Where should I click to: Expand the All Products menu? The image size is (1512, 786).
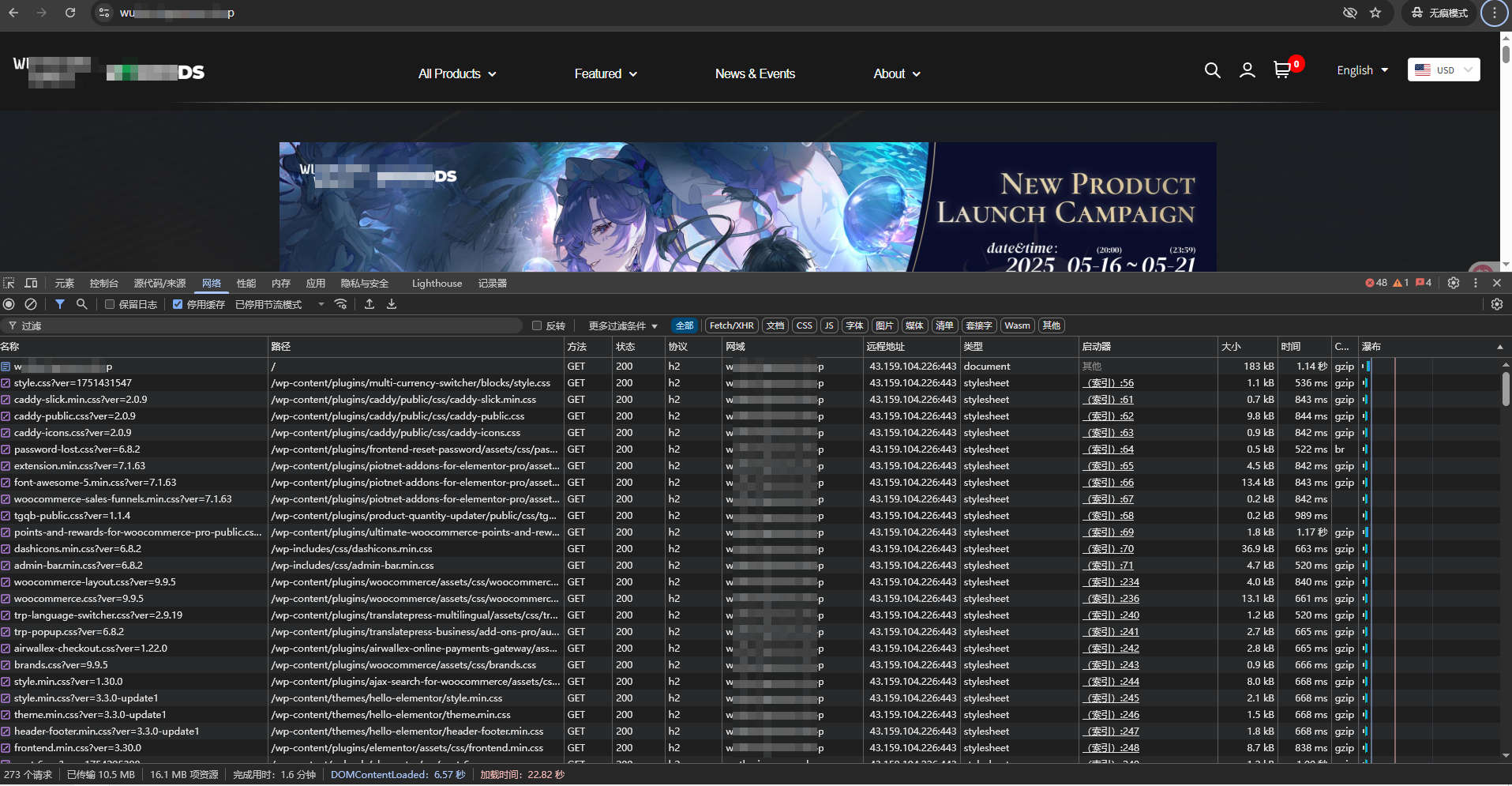[457, 73]
